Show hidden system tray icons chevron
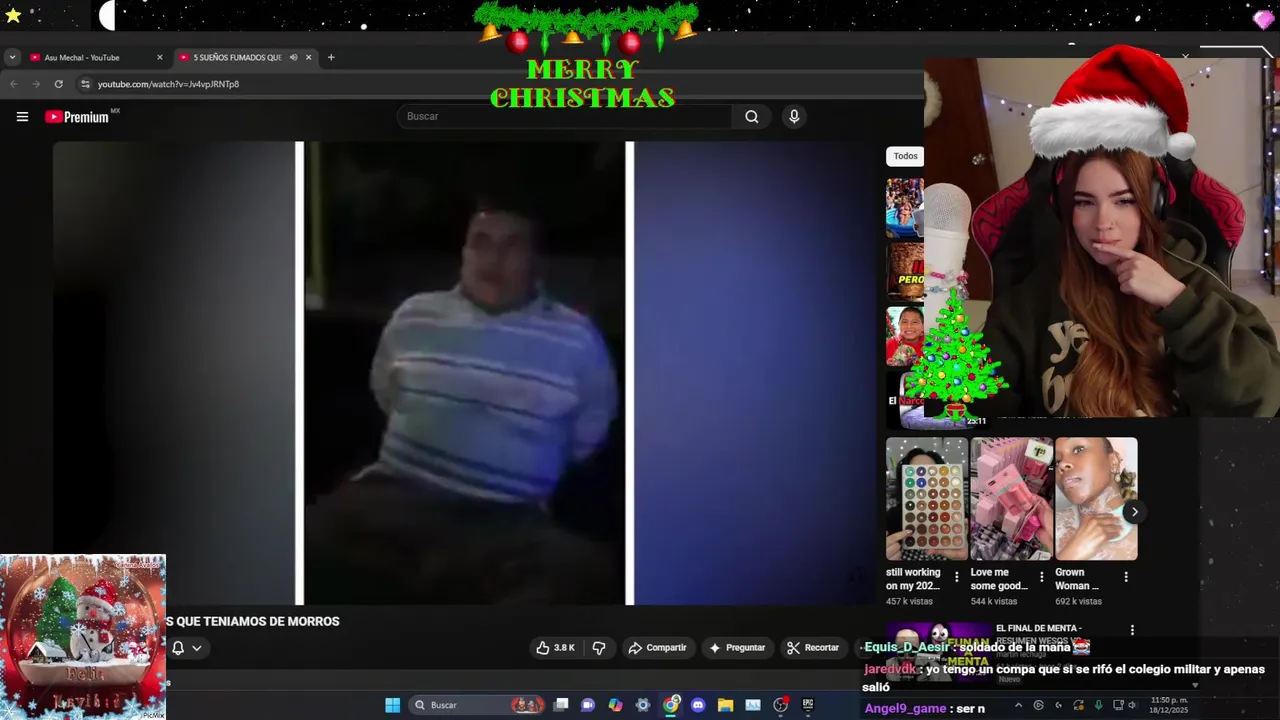1280x720 pixels. [x=1018, y=705]
